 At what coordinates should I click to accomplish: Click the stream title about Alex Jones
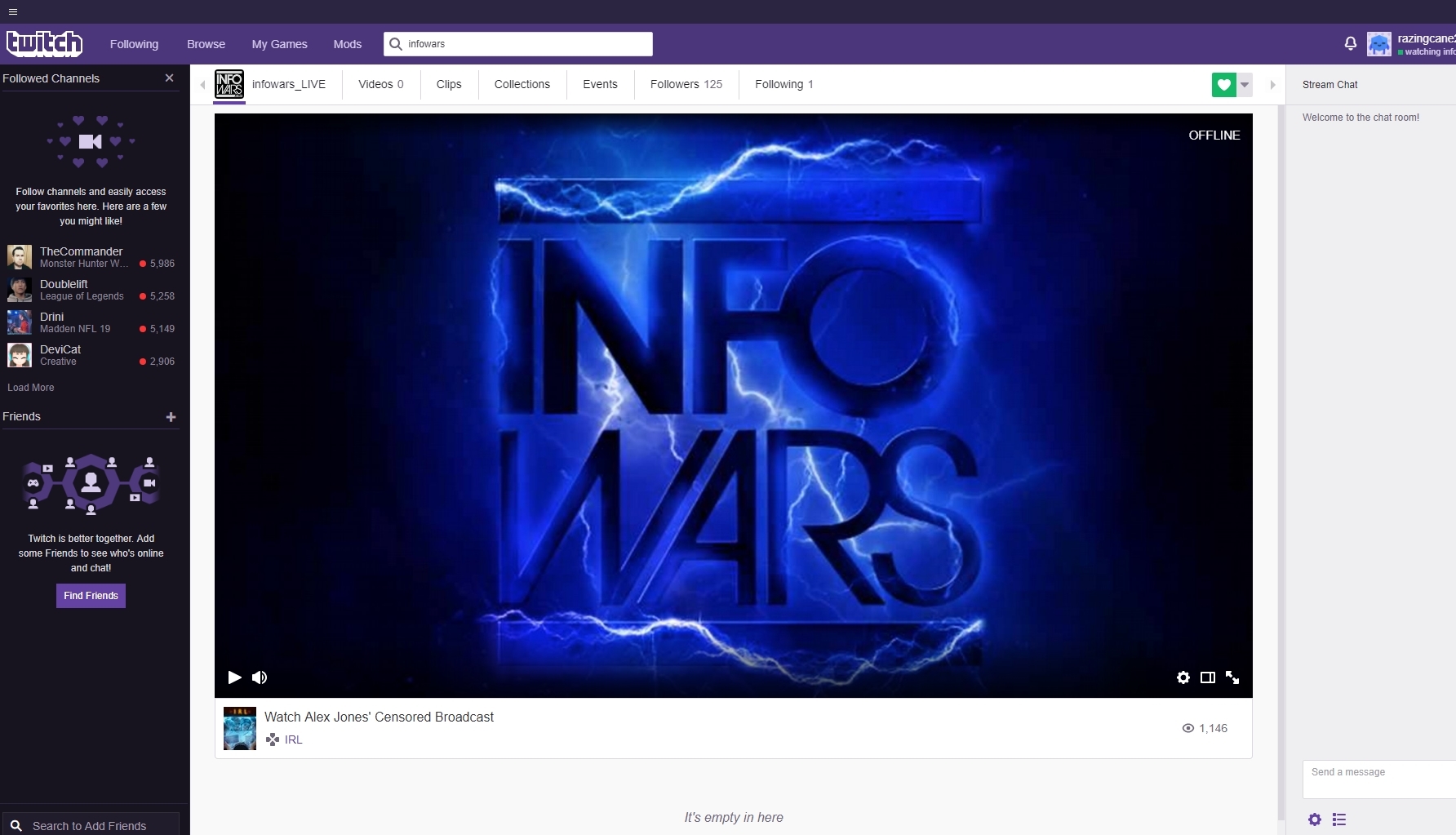(x=379, y=717)
